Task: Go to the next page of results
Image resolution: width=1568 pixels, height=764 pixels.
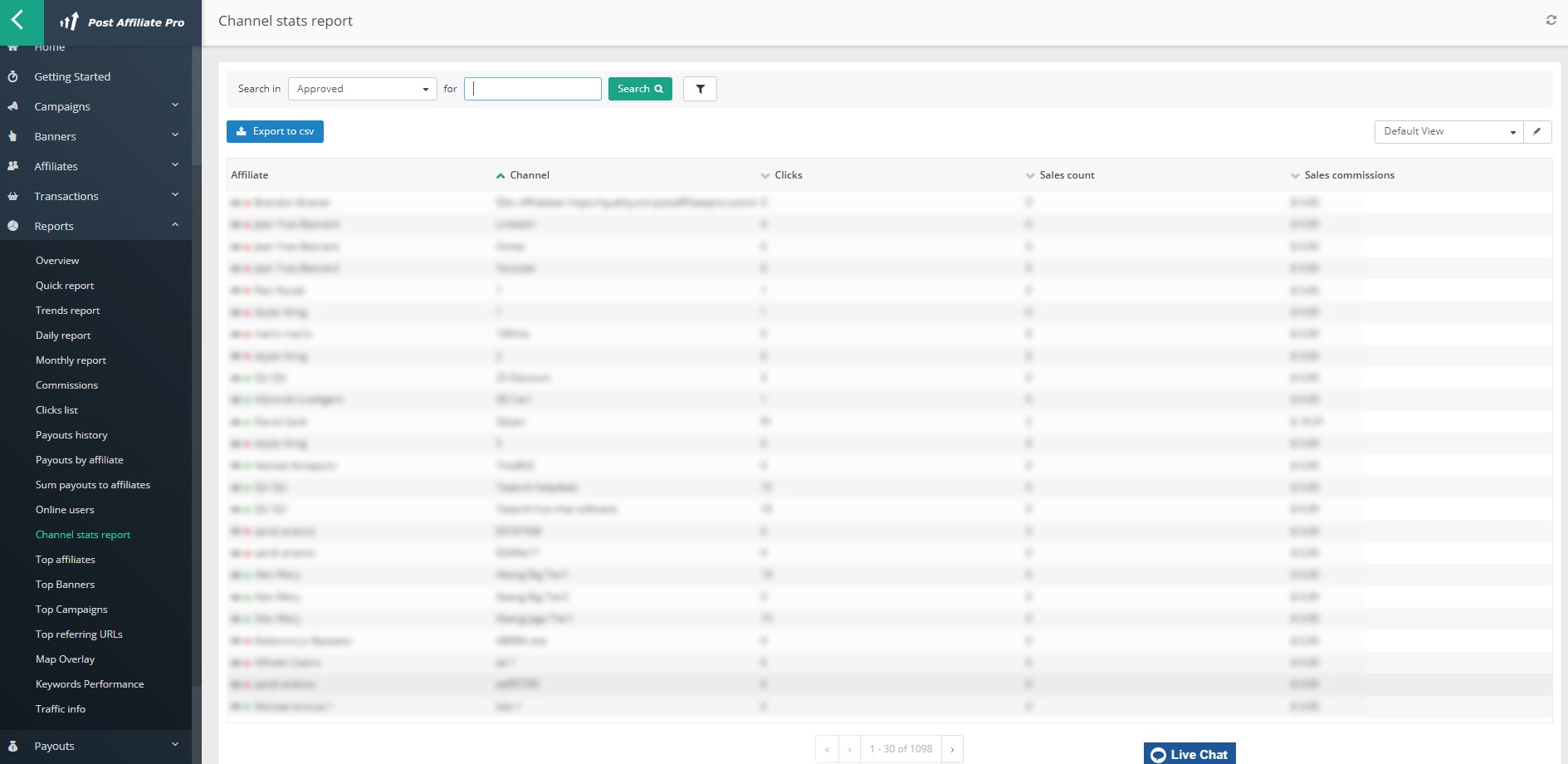Action: (953, 748)
